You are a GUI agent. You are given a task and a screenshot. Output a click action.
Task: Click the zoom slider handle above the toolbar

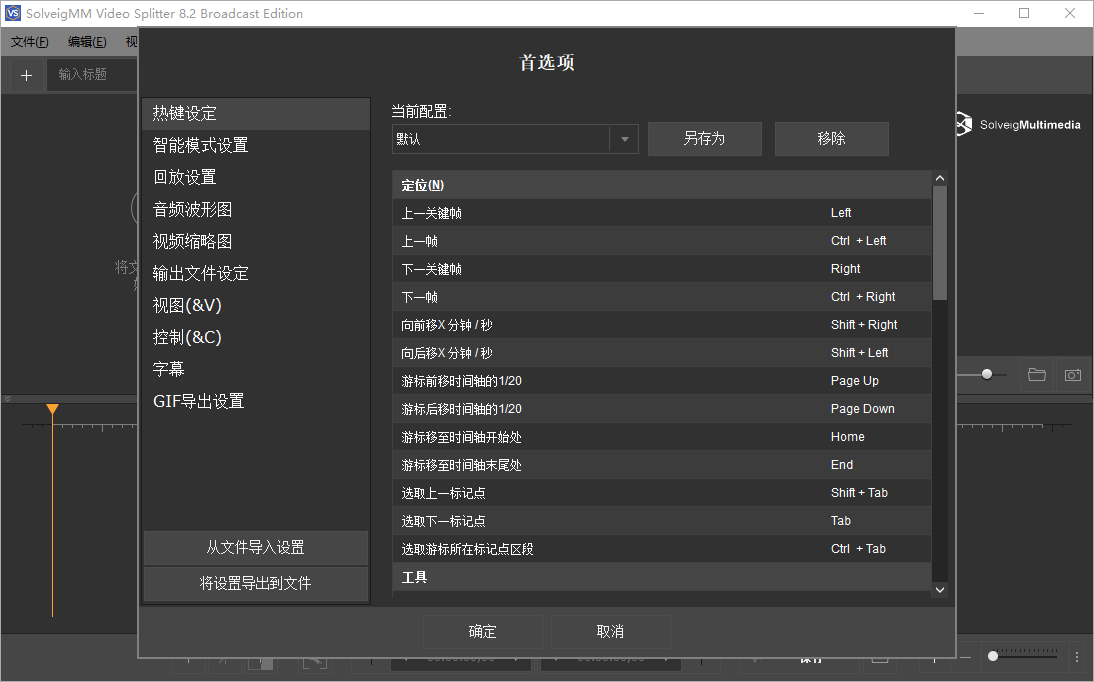pos(985,374)
